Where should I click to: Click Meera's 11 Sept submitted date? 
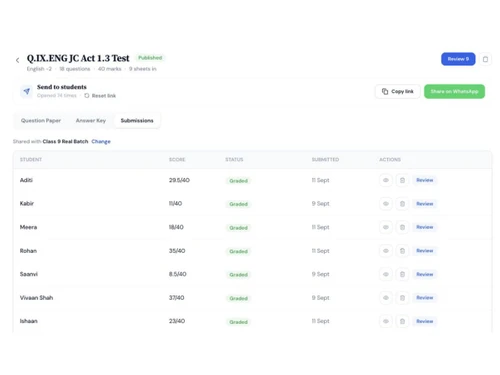click(320, 227)
